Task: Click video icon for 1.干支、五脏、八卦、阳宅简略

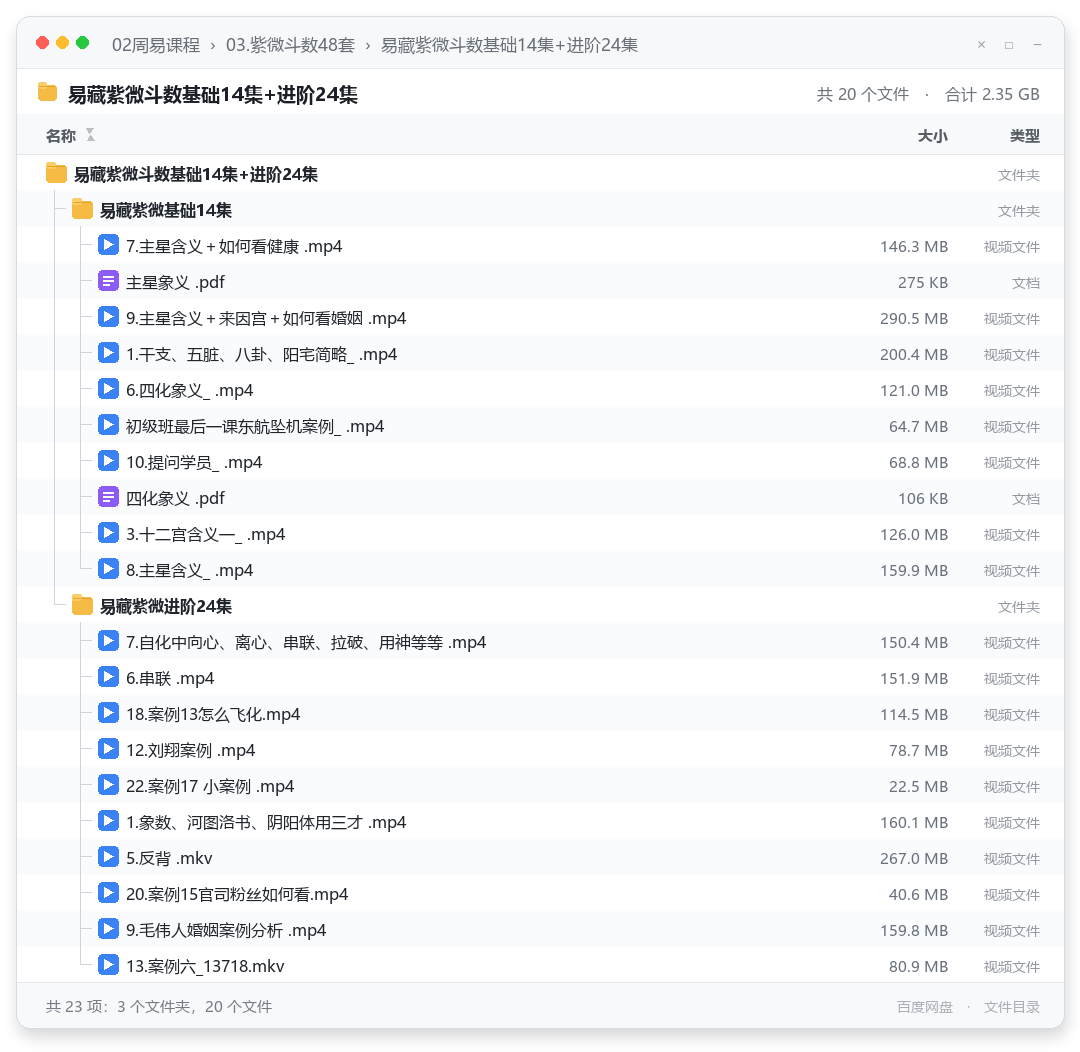Action: tap(108, 353)
